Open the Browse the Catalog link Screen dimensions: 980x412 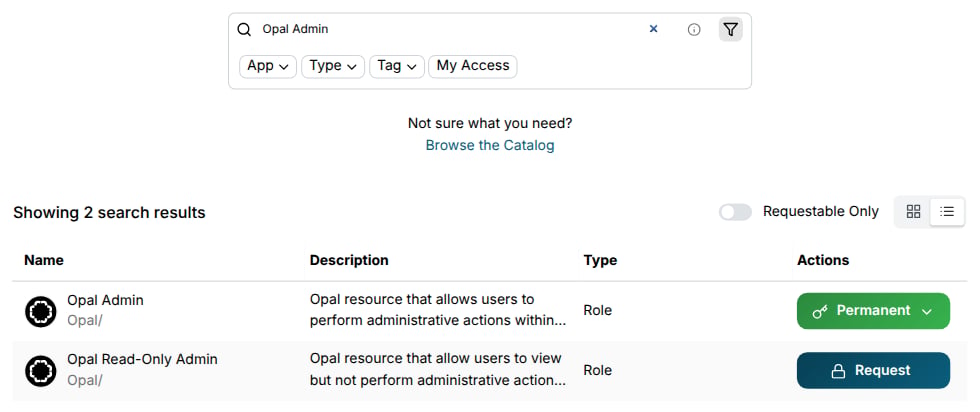coord(490,146)
